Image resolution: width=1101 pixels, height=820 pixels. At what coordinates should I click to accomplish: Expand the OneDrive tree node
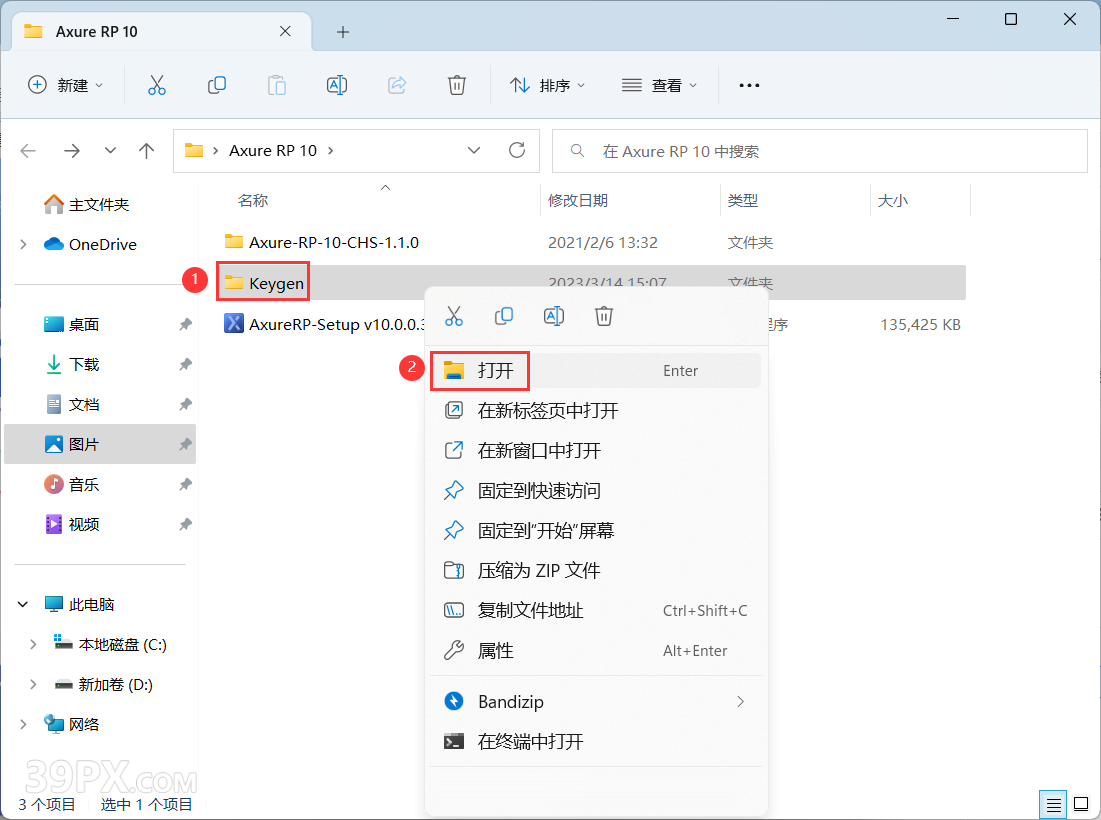tap(23, 244)
